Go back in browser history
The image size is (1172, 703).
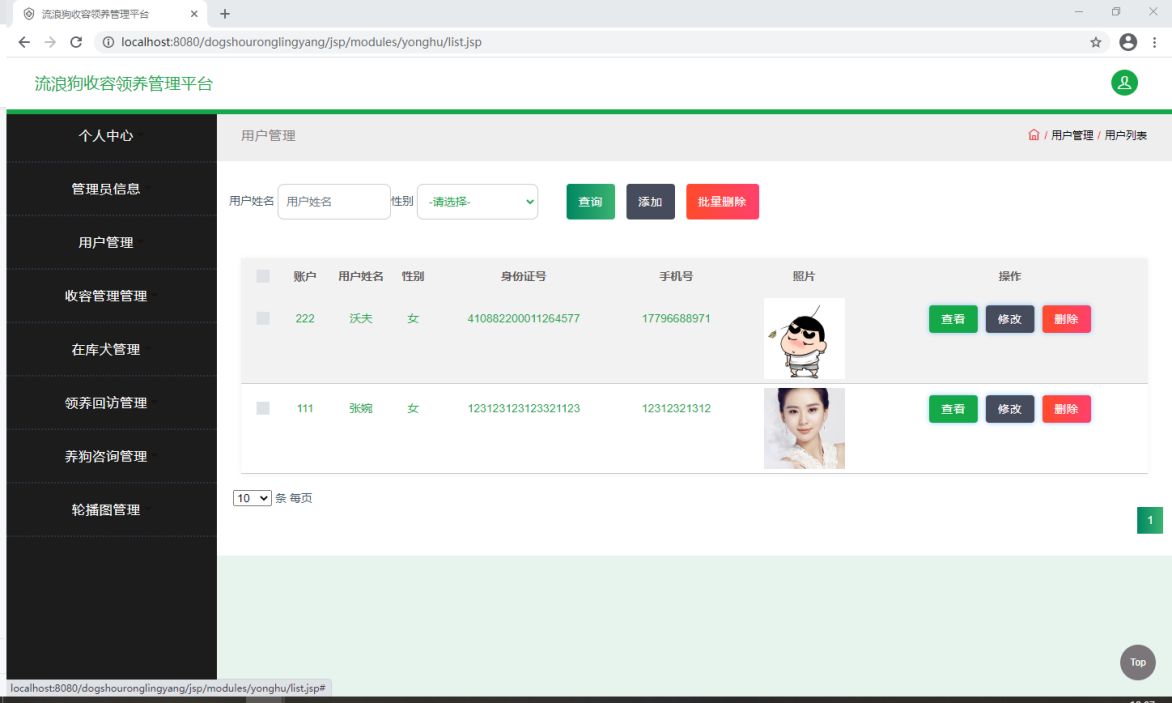coord(24,42)
